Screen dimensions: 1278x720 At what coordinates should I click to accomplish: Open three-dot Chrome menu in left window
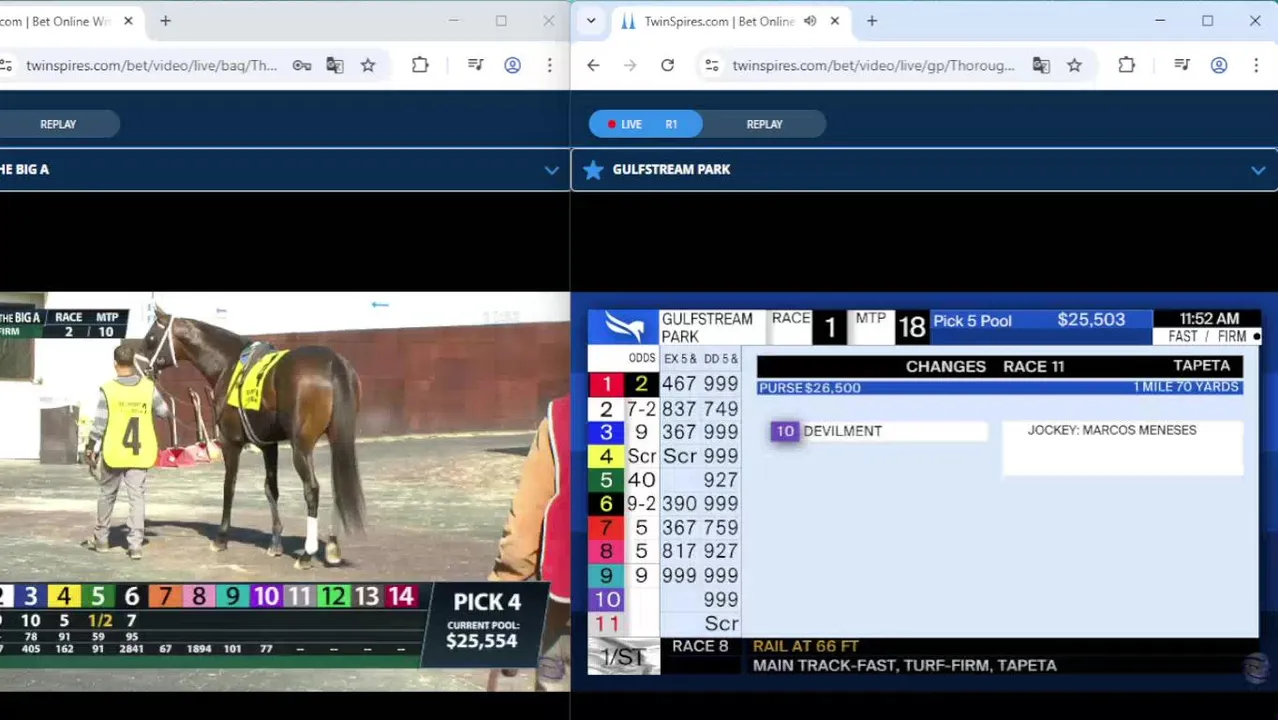point(549,66)
